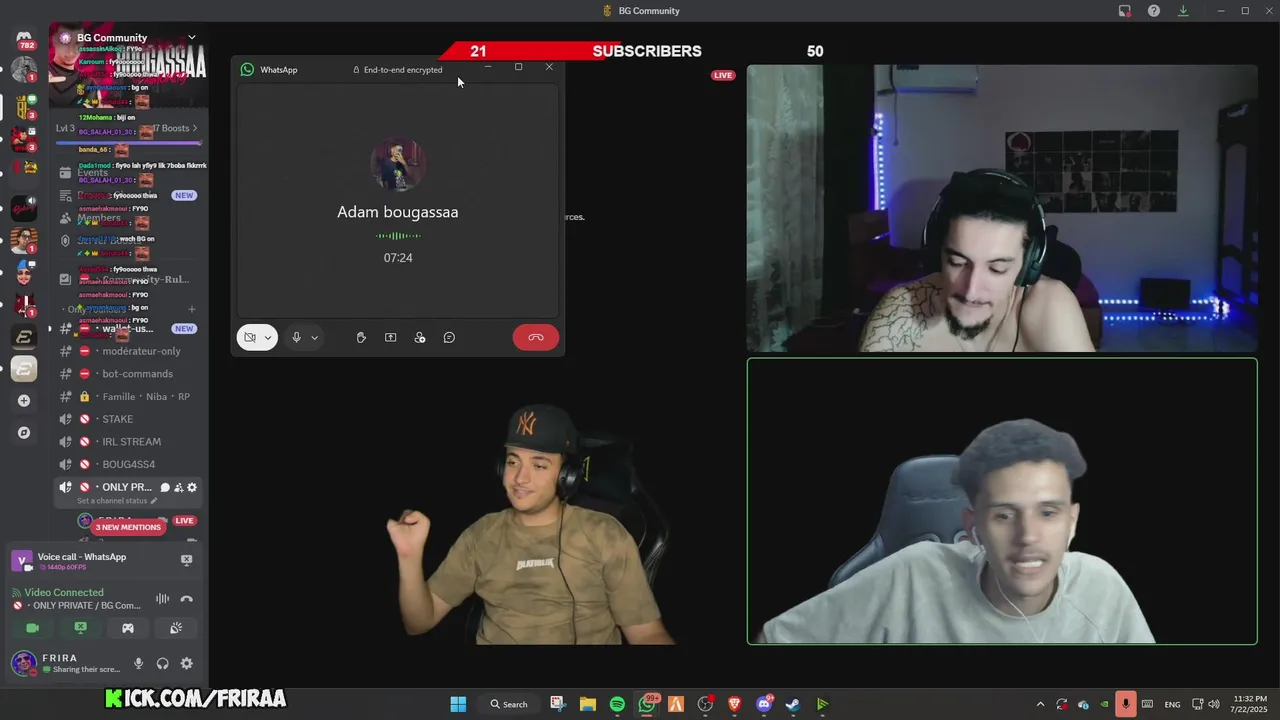Screen dimensions: 1280x720
Task: Toggle Discord camera button
Action: point(32,628)
